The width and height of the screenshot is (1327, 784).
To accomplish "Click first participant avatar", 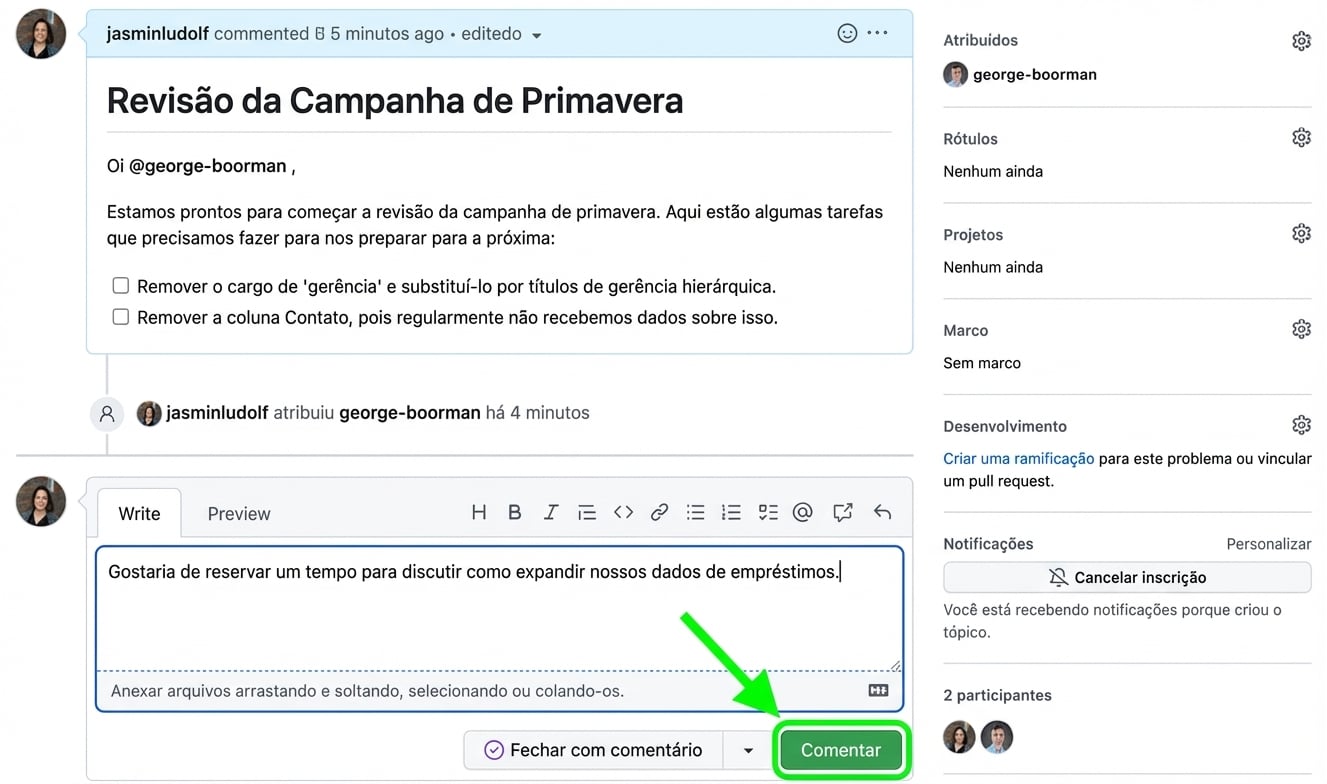I will [x=960, y=737].
